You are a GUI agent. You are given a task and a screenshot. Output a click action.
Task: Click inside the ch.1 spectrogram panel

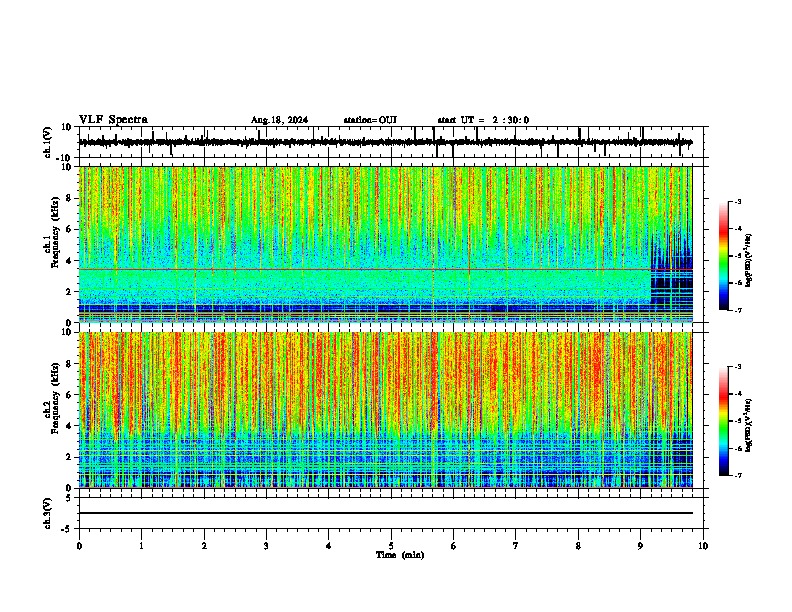[x=385, y=244]
